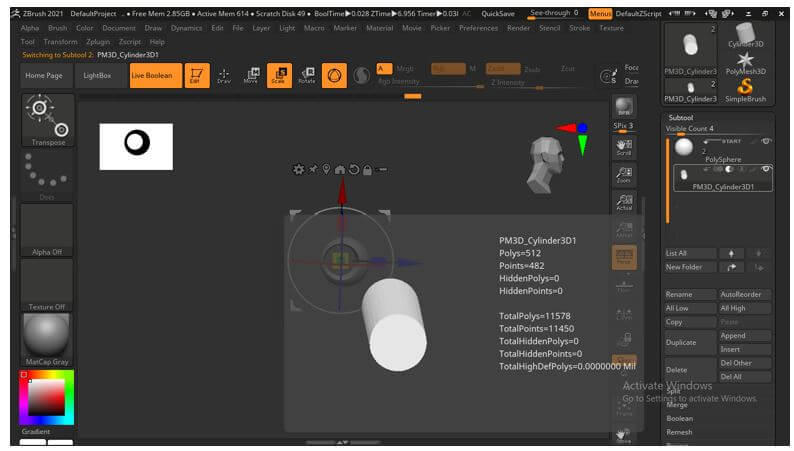
Task: Select the PolyMesh3D star tool
Action: click(x=745, y=63)
